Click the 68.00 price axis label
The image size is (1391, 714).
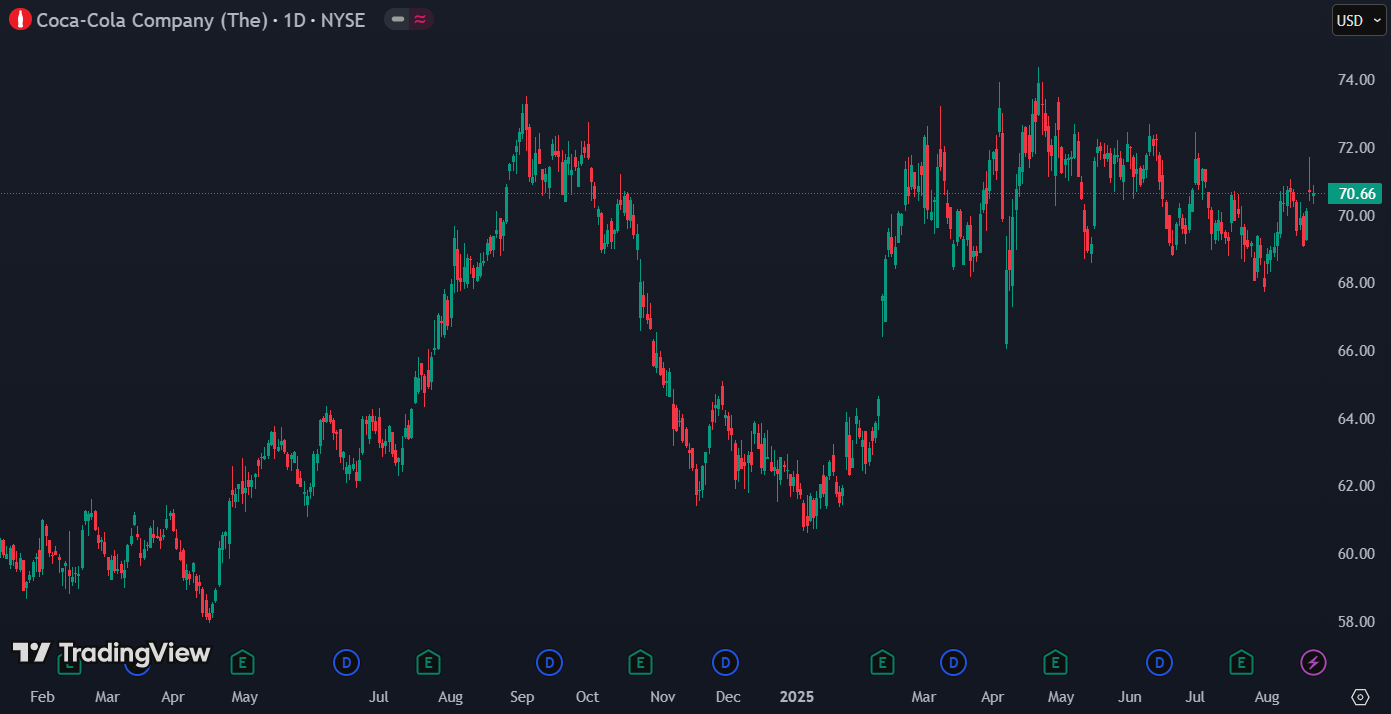pyautogui.click(x=1356, y=283)
